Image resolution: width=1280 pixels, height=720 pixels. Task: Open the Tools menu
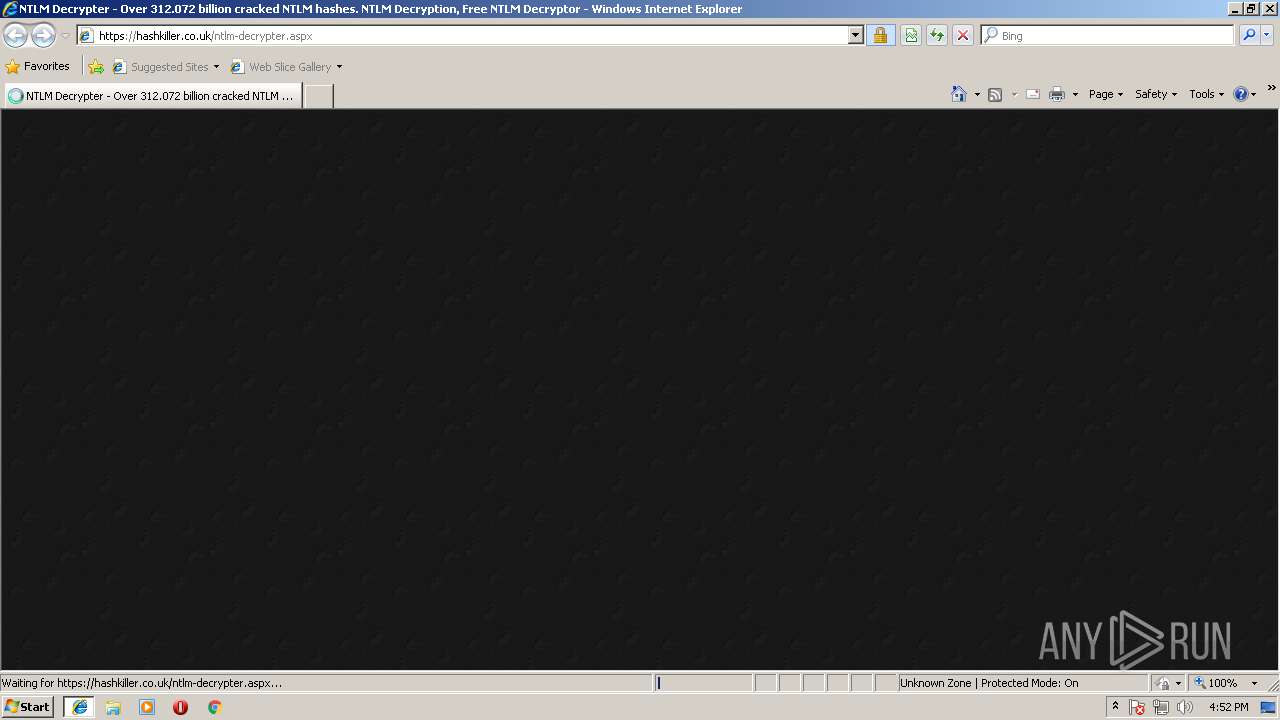pos(1206,94)
